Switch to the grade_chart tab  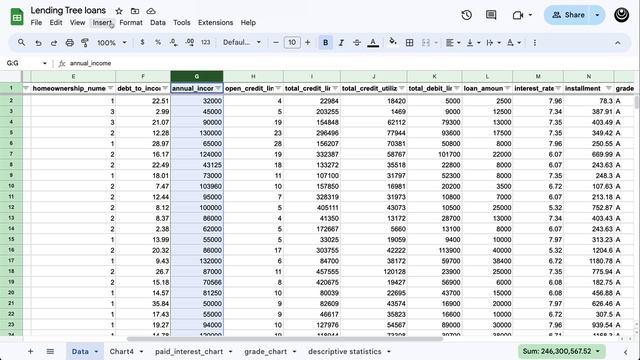click(x=266, y=351)
